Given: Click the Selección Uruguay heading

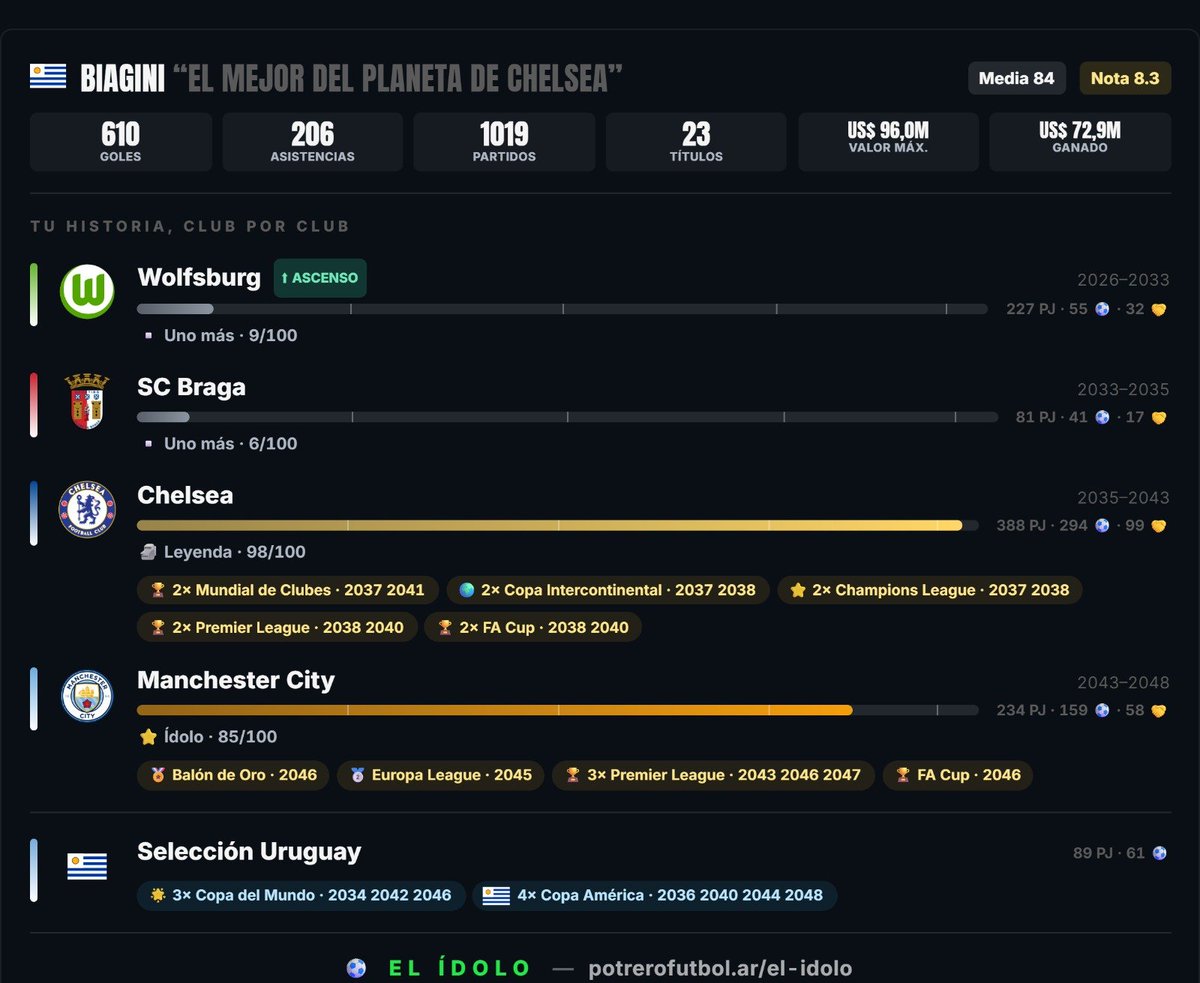Looking at the screenshot, I should pyautogui.click(x=249, y=852).
